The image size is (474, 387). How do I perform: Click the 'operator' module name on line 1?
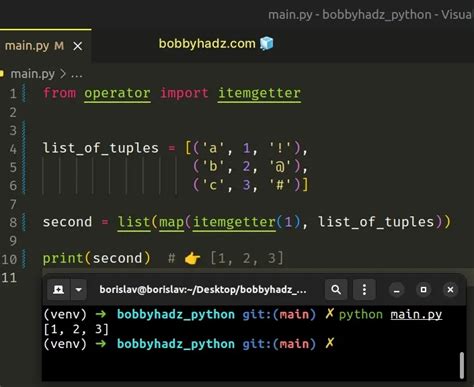[x=117, y=93]
